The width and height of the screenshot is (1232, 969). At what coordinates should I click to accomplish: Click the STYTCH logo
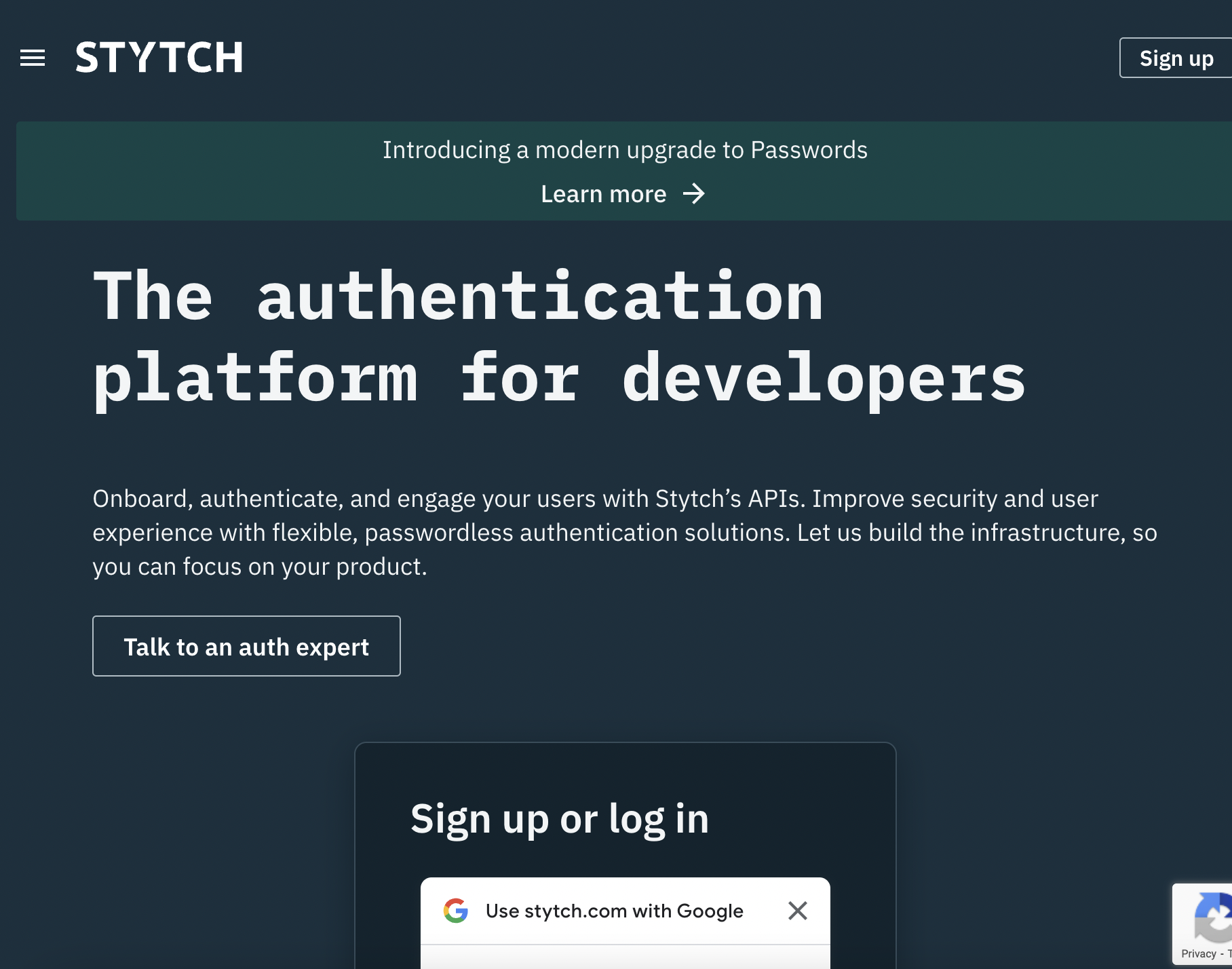click(159, 57)
